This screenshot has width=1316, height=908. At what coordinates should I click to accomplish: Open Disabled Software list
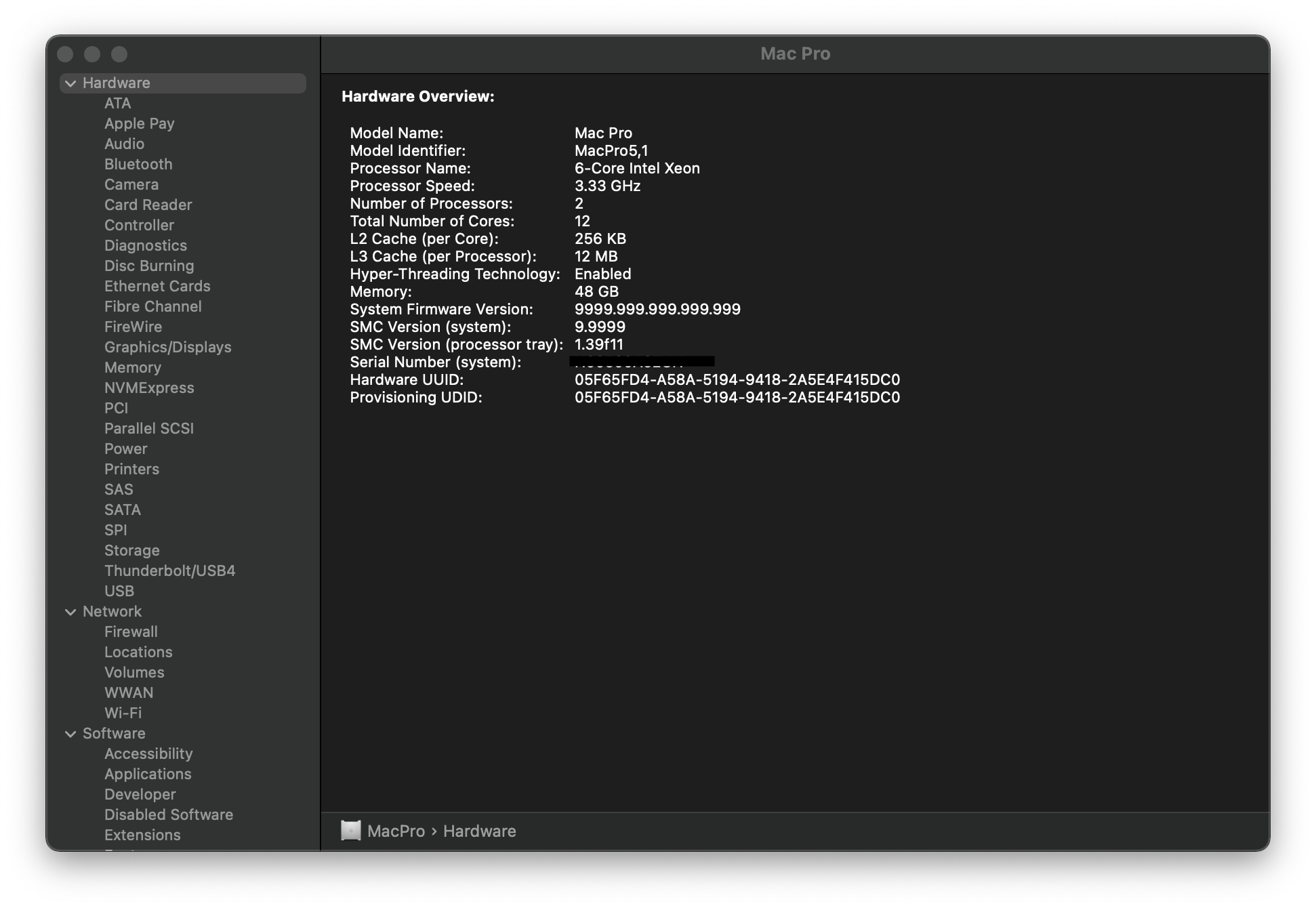point(168,814)
